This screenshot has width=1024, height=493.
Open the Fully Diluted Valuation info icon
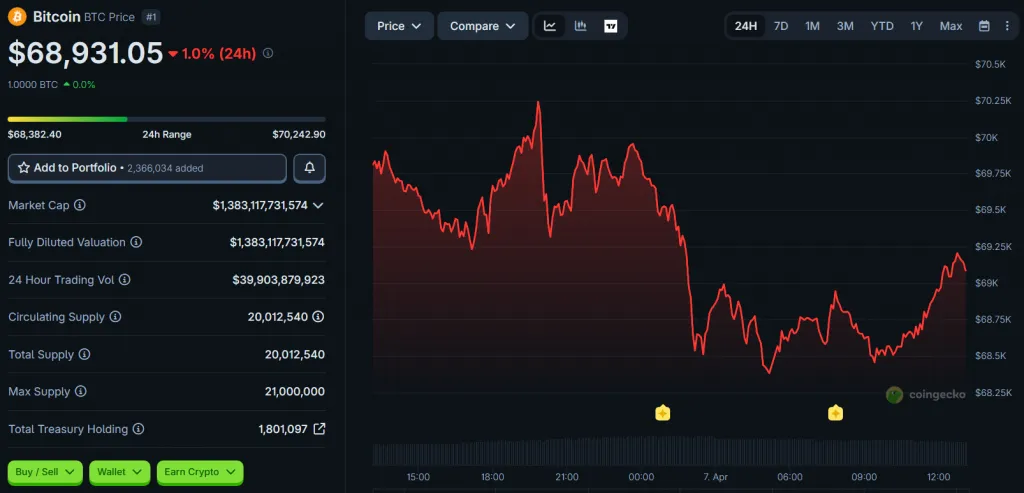[x=136, y=242]
